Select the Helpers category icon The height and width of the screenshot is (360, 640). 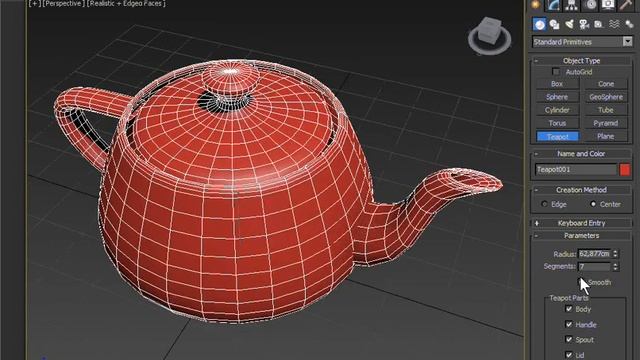pyautogui.click(x=599, y=24)
